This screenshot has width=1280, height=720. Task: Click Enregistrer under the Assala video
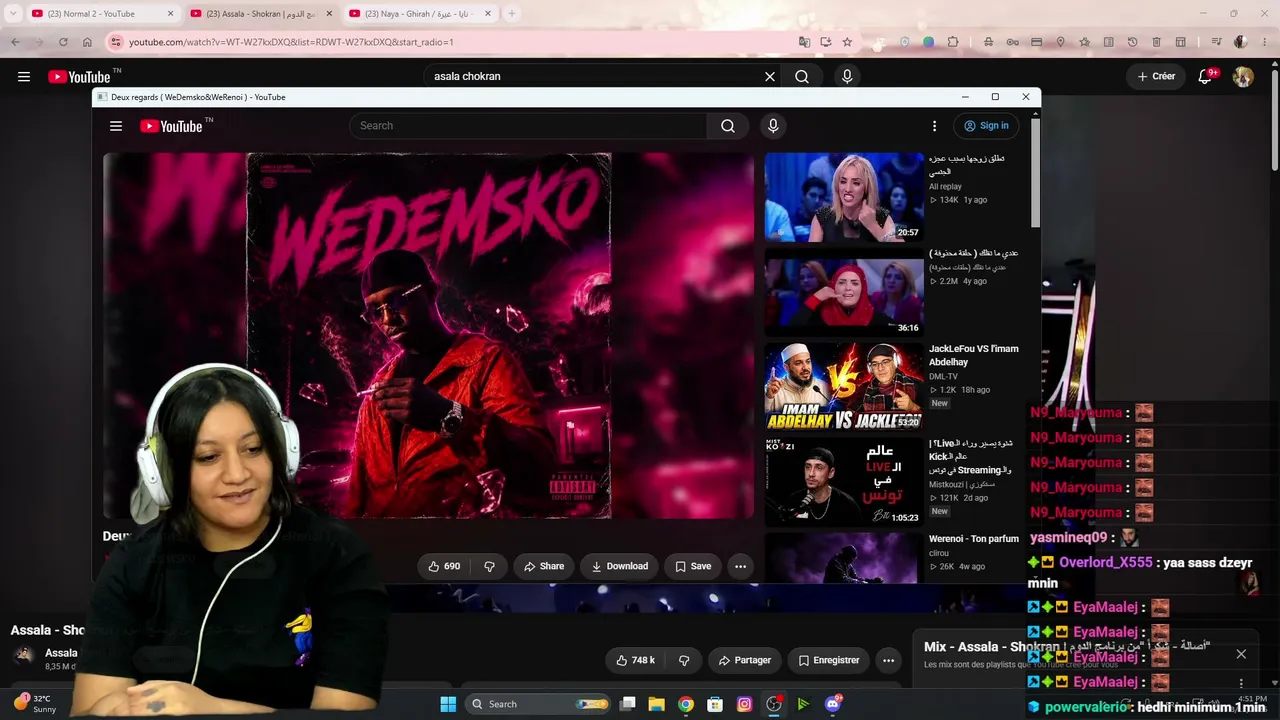tap(829, 660)
